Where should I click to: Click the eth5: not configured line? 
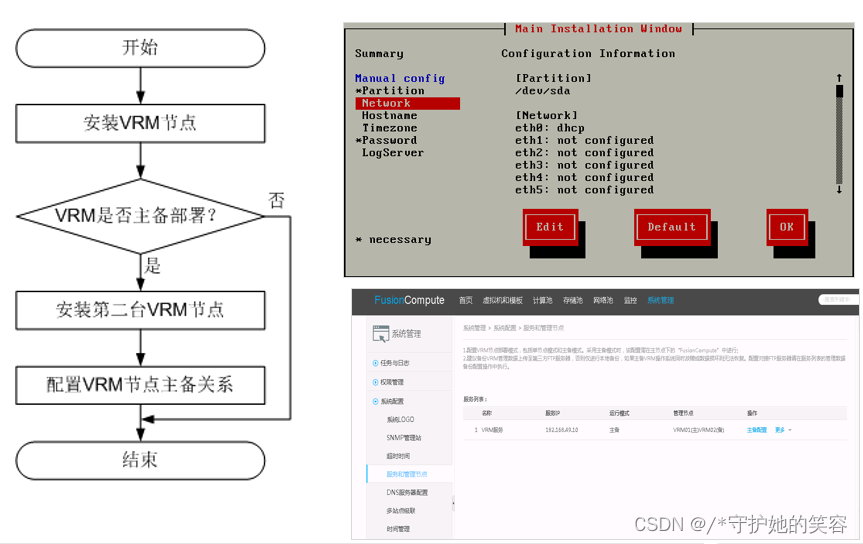[x=585, y=190]
